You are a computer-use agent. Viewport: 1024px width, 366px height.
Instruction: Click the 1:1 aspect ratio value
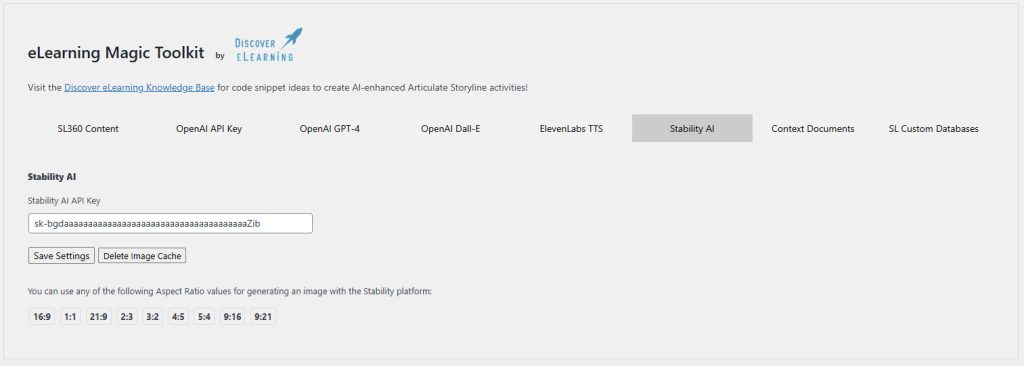coord(71,317)
